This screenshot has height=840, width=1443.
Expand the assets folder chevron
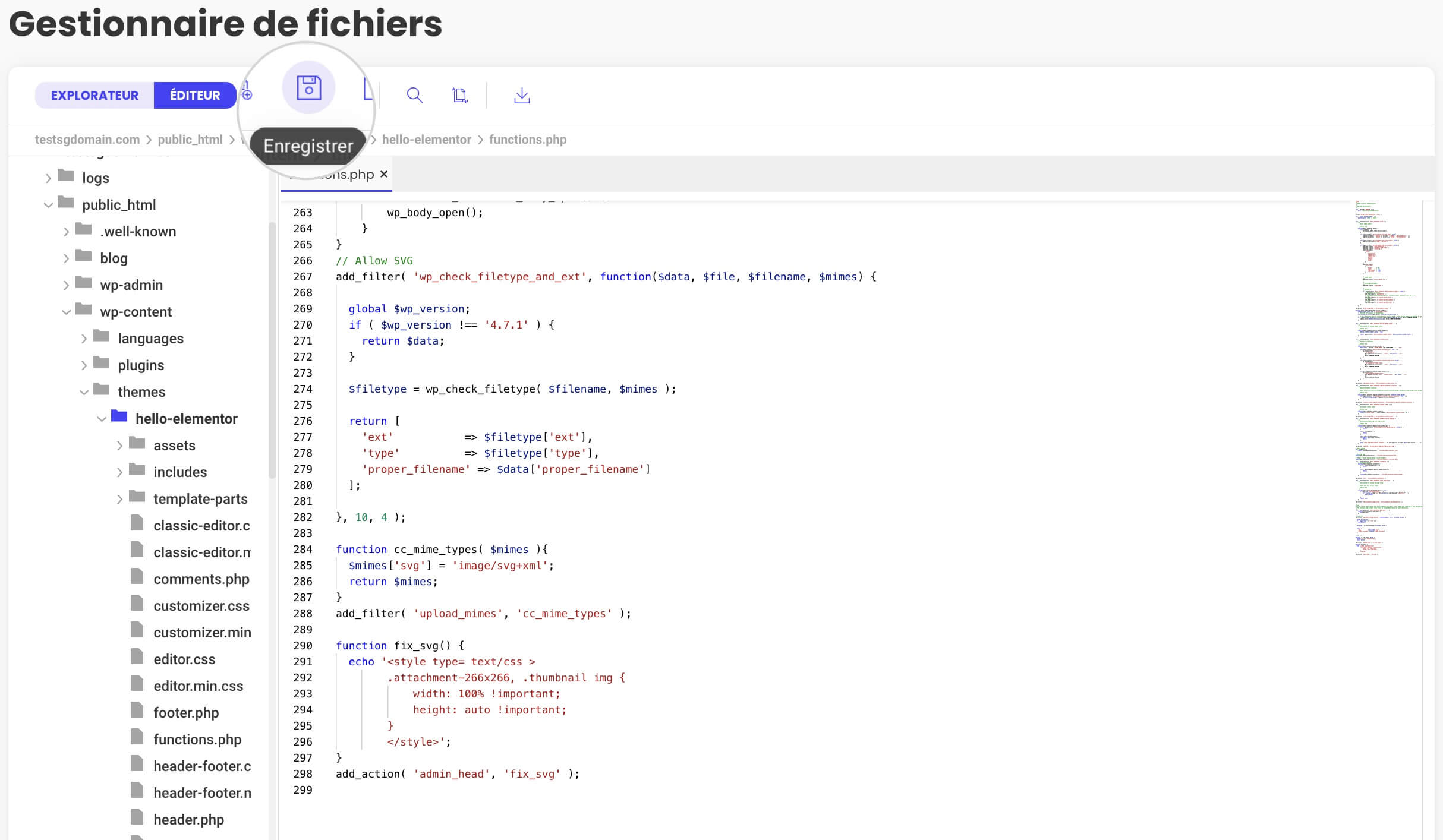(119, 446)
